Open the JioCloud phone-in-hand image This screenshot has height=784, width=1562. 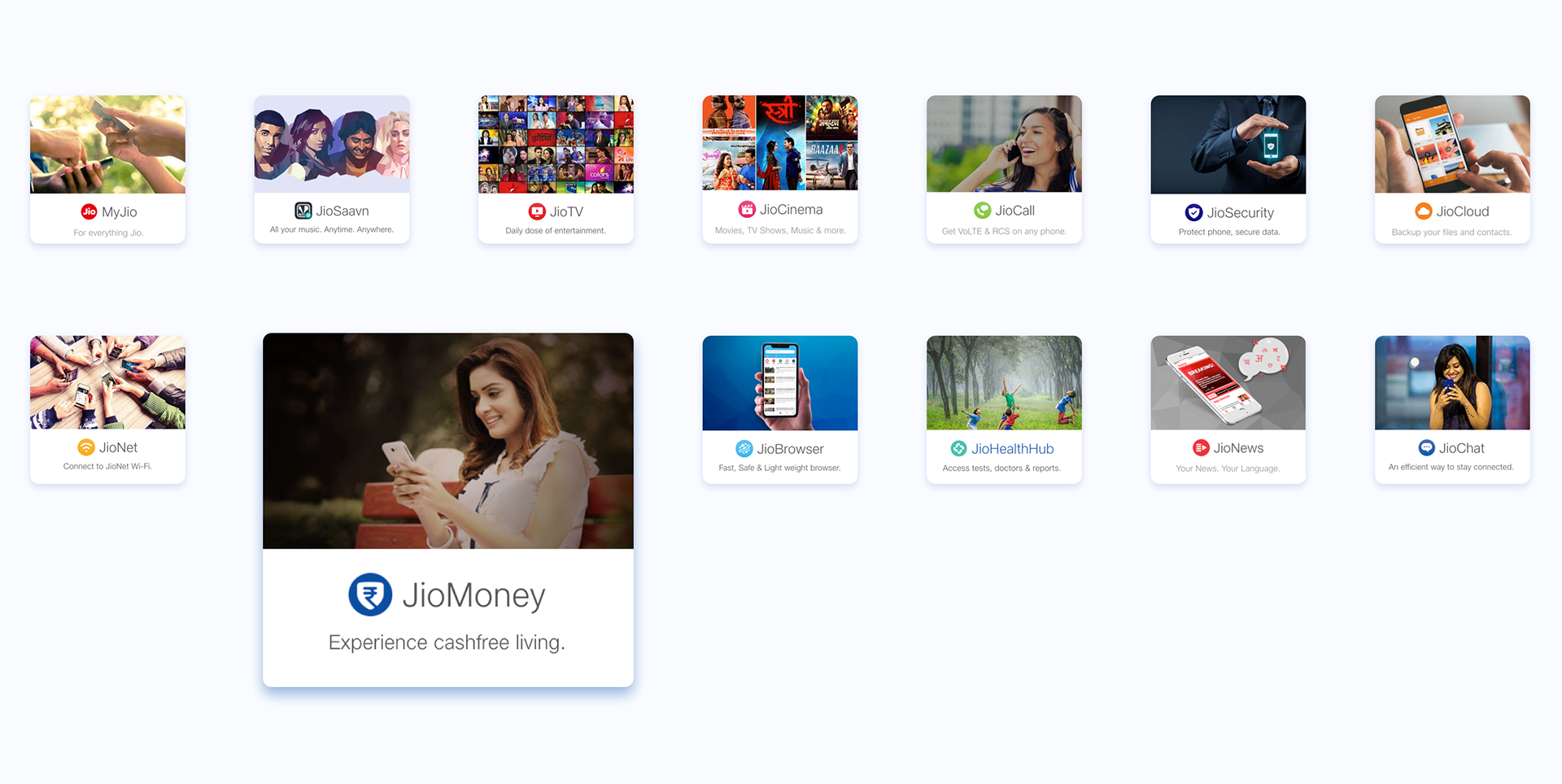click(x=1452, y=144)
